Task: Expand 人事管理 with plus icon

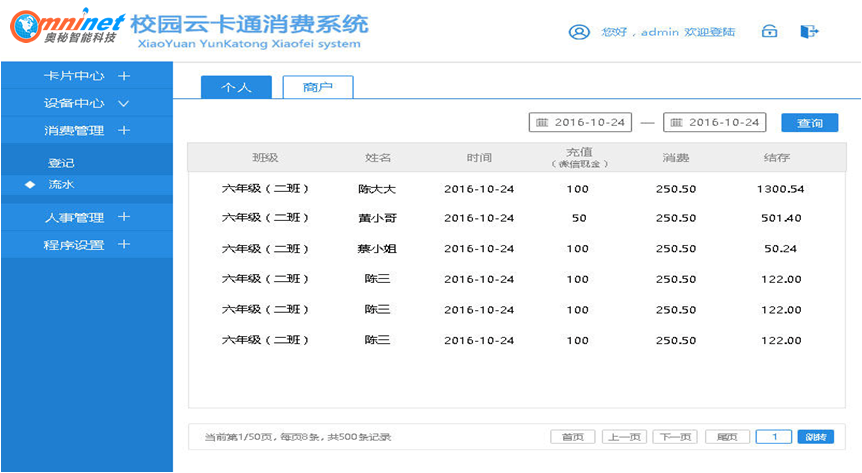Action: 124,217
